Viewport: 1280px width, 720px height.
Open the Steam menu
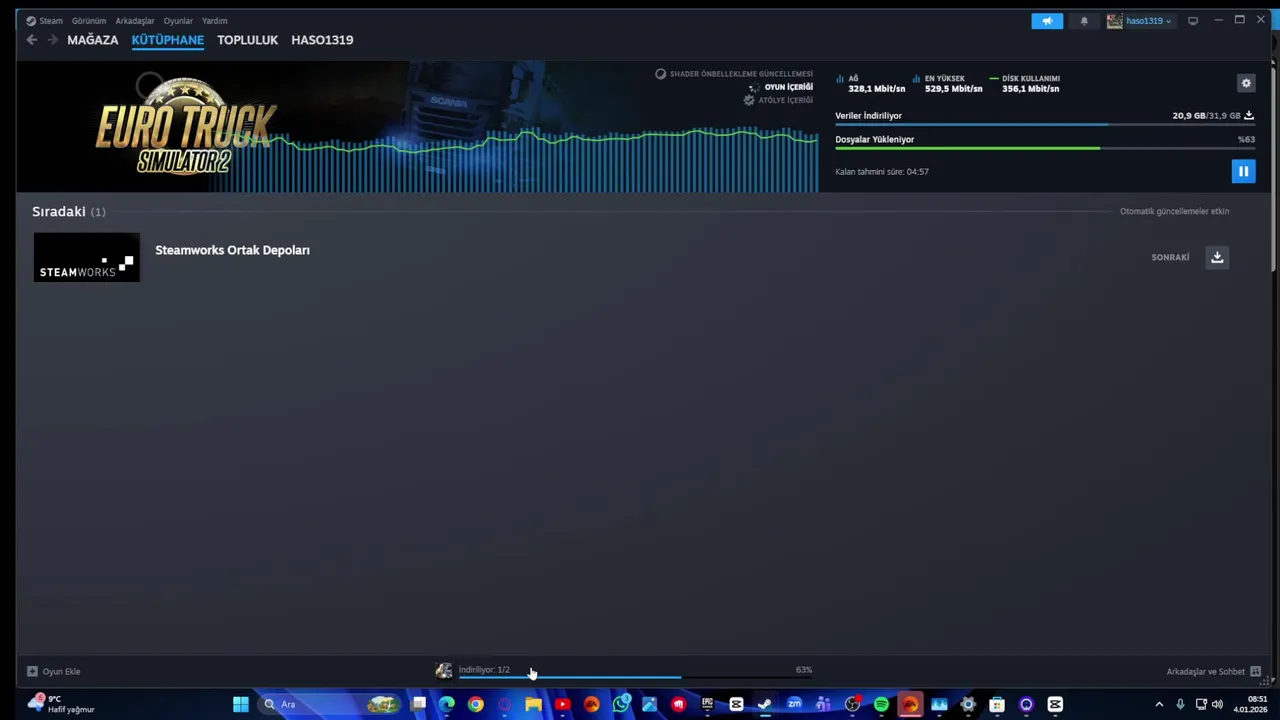coord(44,21)
